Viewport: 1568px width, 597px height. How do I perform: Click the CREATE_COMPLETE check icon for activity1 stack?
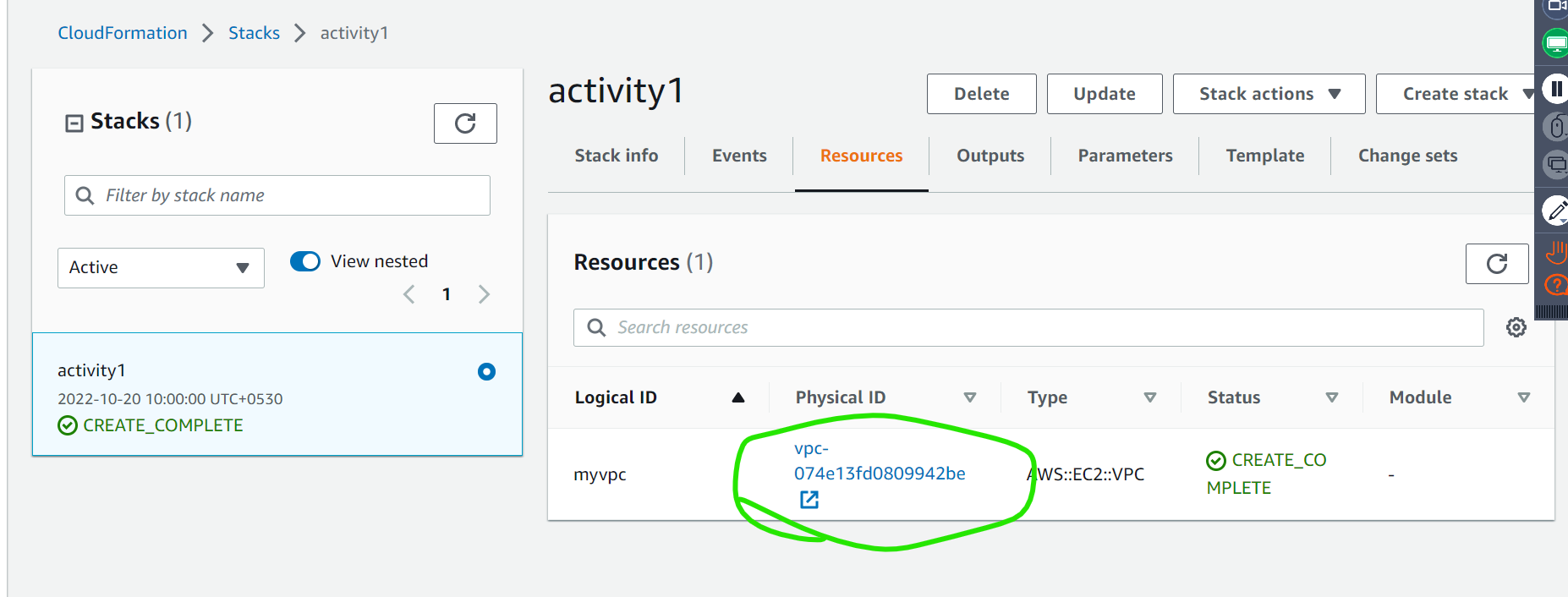[68, 425]
